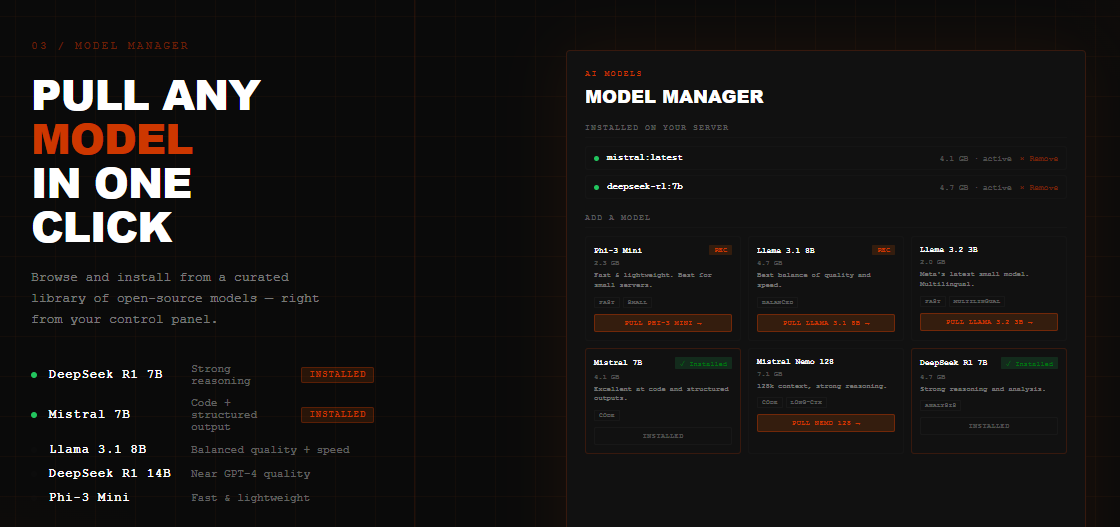The height and width of the screenshot is (527, 1120).
Task: Click 'Phi-3 Mini' in the left feature list
Action: (x=89, y=497)
